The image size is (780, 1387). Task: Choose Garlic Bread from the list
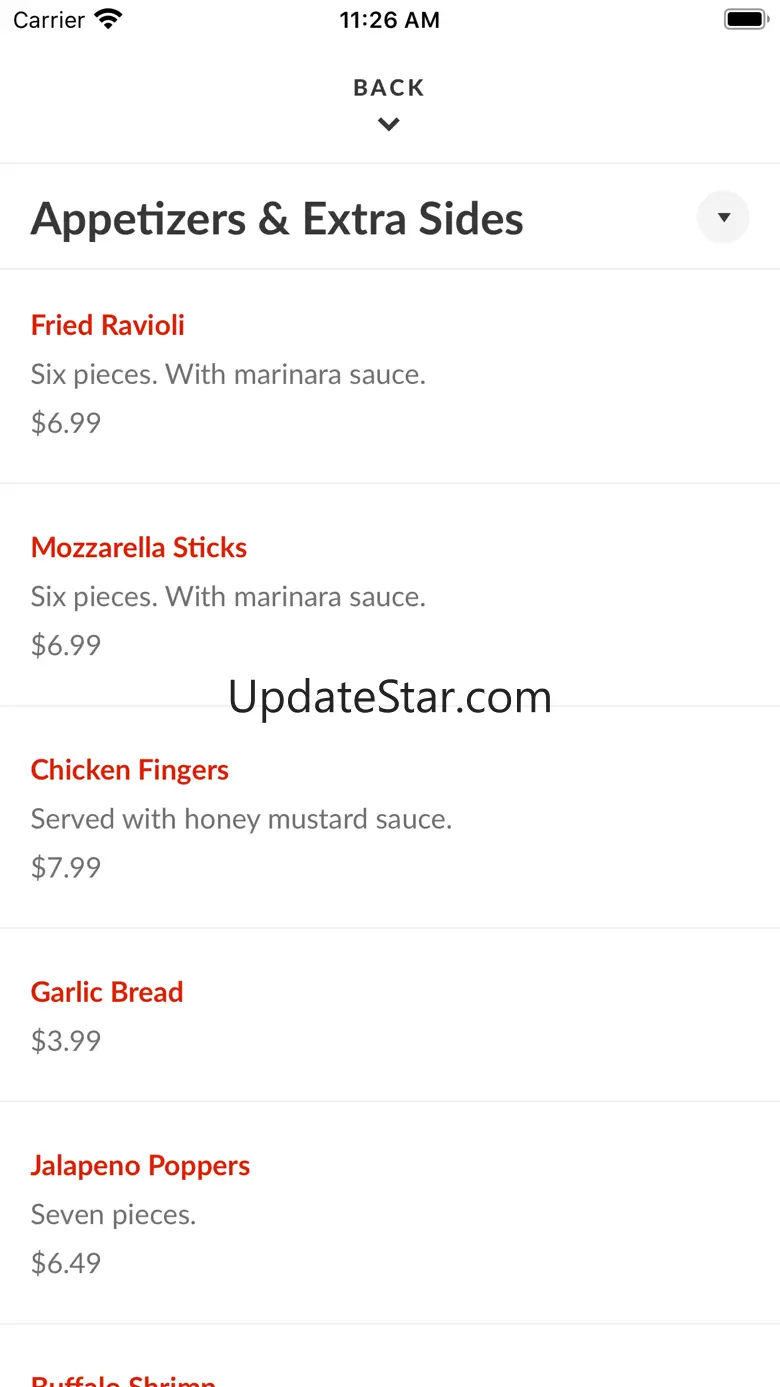point(390,1015)
